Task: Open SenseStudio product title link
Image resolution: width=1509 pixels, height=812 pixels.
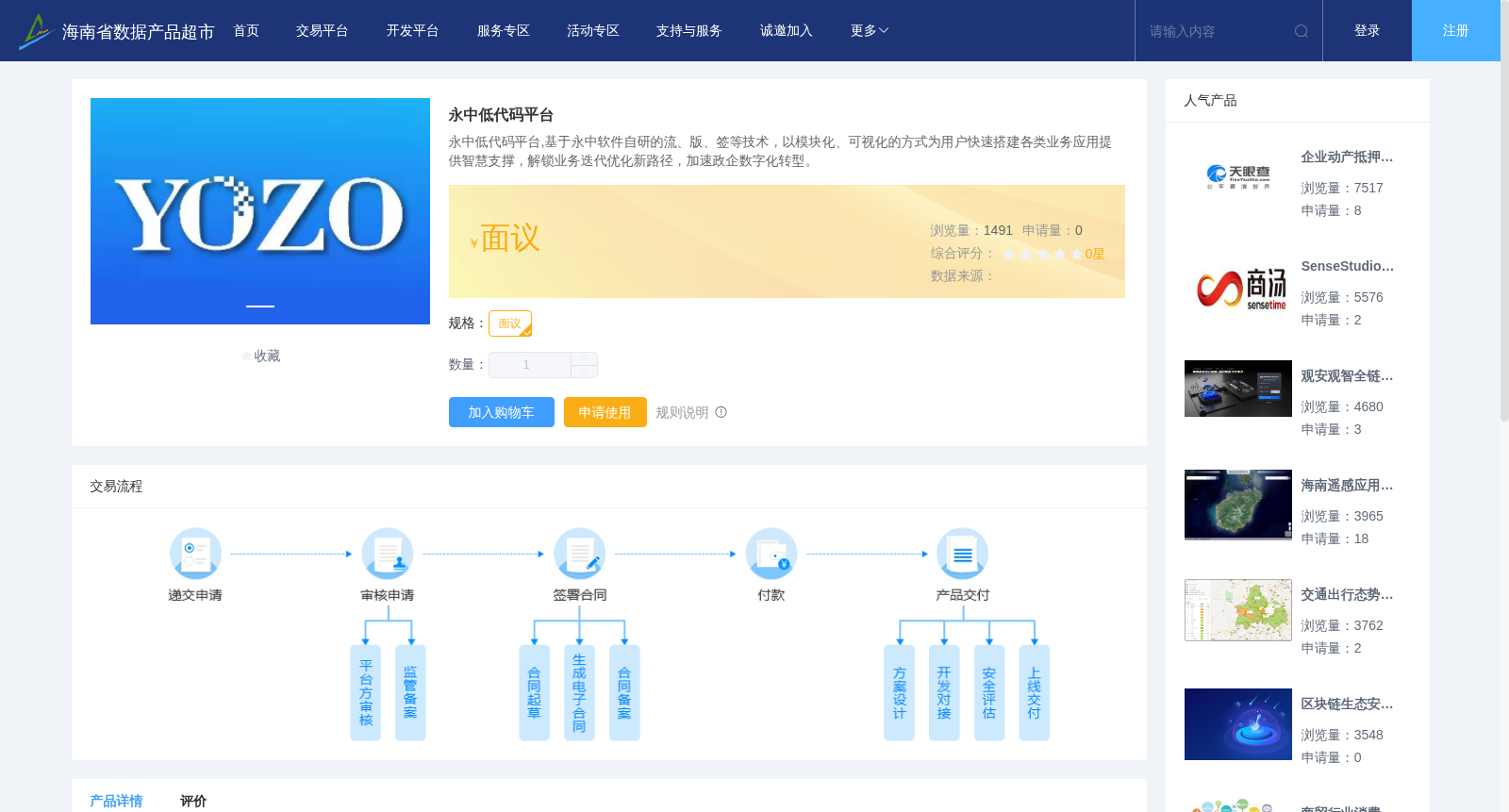Action: click(1347, 267)
